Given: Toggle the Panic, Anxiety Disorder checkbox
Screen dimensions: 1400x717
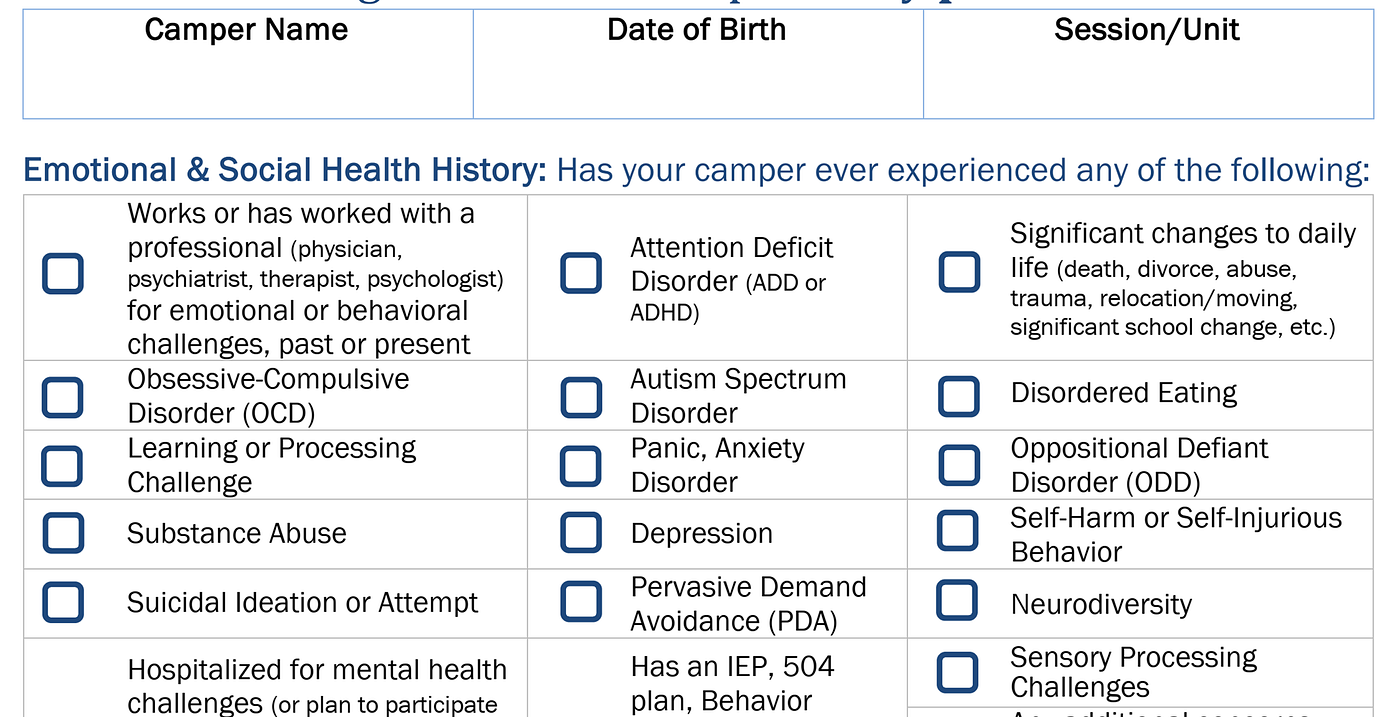Looking at the screenshot, I should [x=581, y=465].
